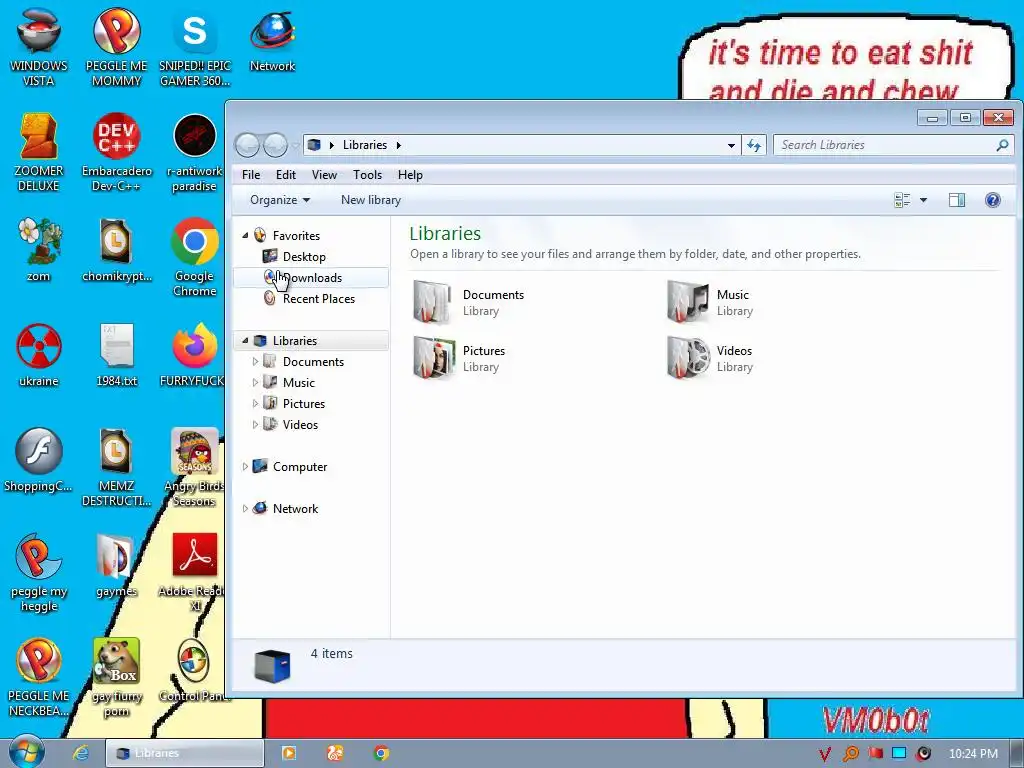Open the address bar history dropdown
The width and height of the screenshot is (1024, 768).
click(x=731, y=145)
